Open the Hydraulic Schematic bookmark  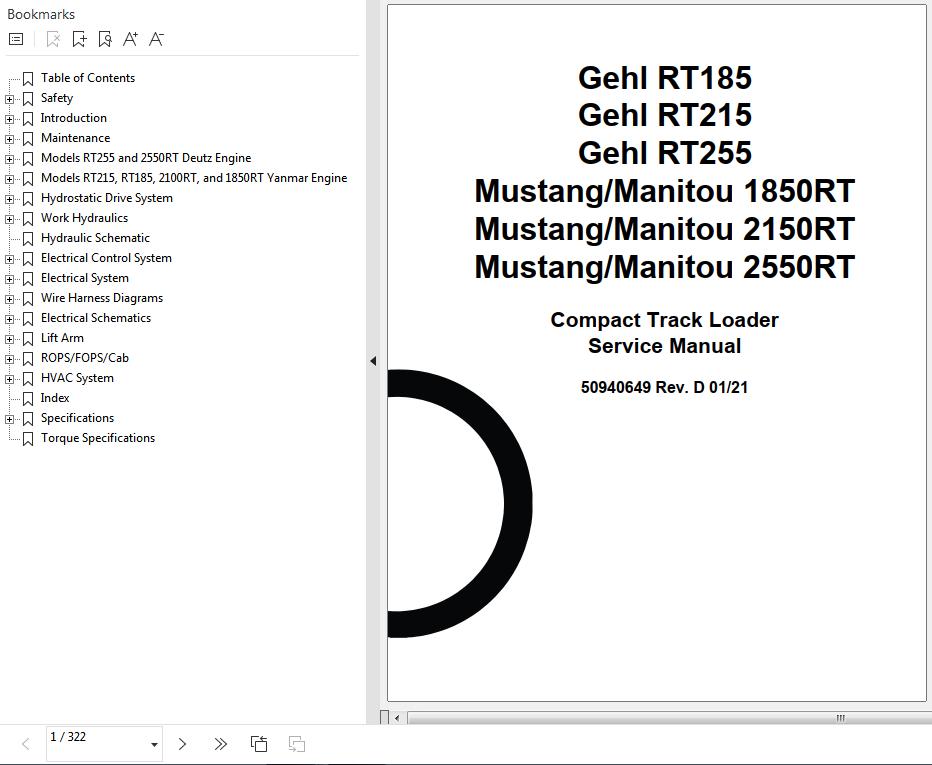pyautogui.click(x=95, y=238)
